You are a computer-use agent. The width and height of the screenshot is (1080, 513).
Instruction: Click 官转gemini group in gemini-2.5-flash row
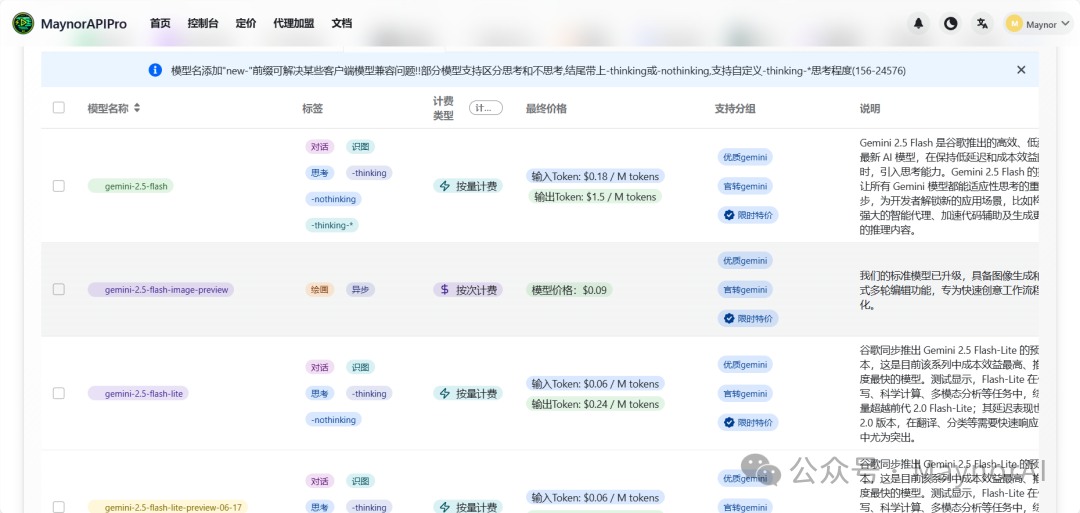pyautogui.click(x=745, y=186)
